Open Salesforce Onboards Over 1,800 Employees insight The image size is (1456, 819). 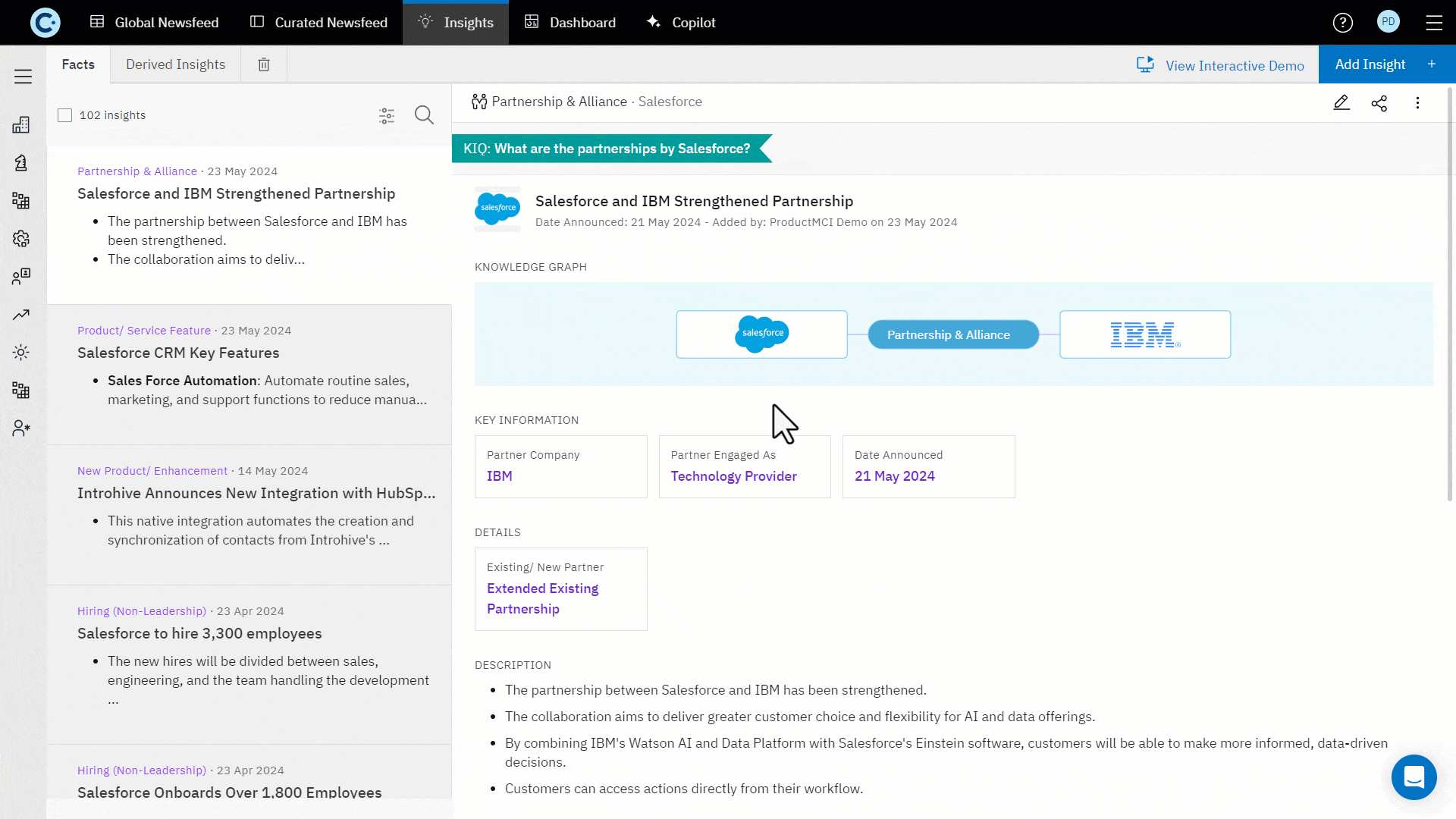coord(249,772)
